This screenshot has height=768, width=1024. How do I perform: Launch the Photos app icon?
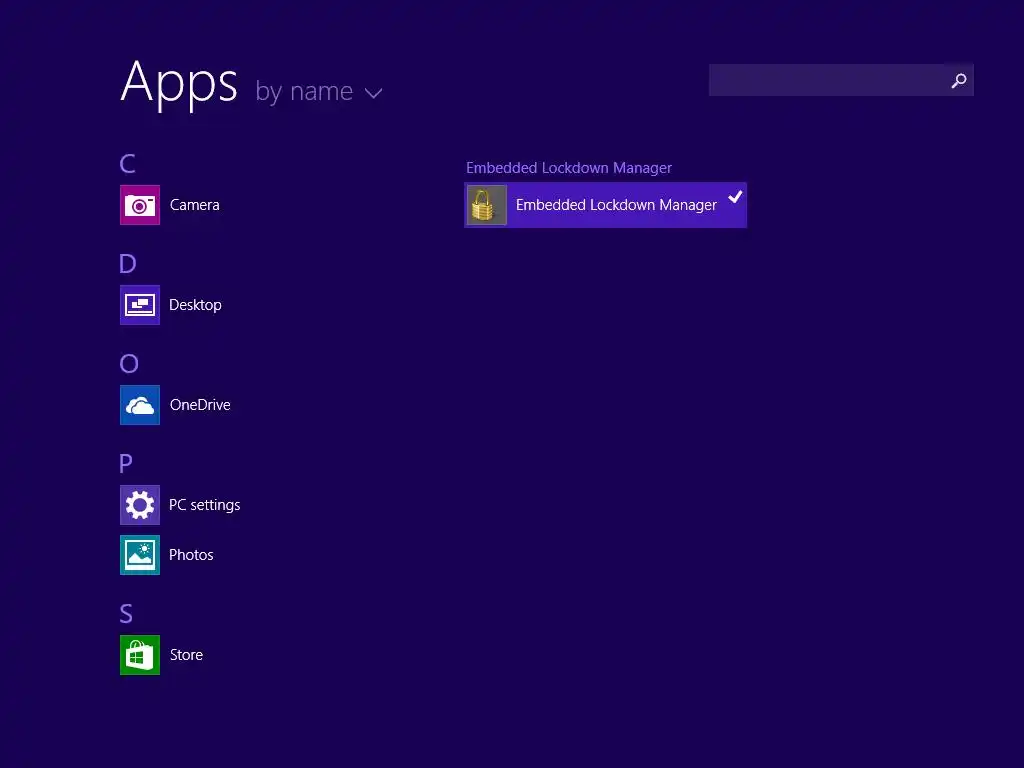[140, 555]
